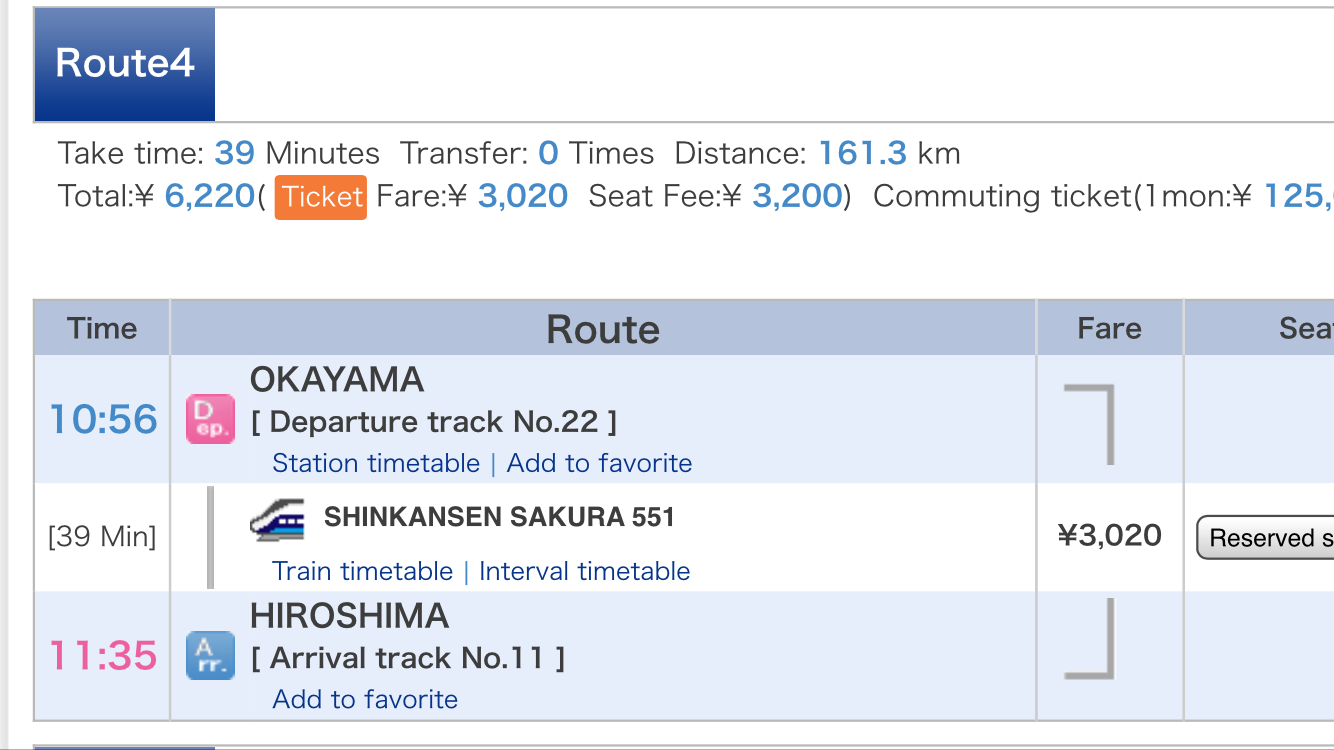Add Okayama station to favorites
Screen dimensions: 1334x750
pos(599,464)
